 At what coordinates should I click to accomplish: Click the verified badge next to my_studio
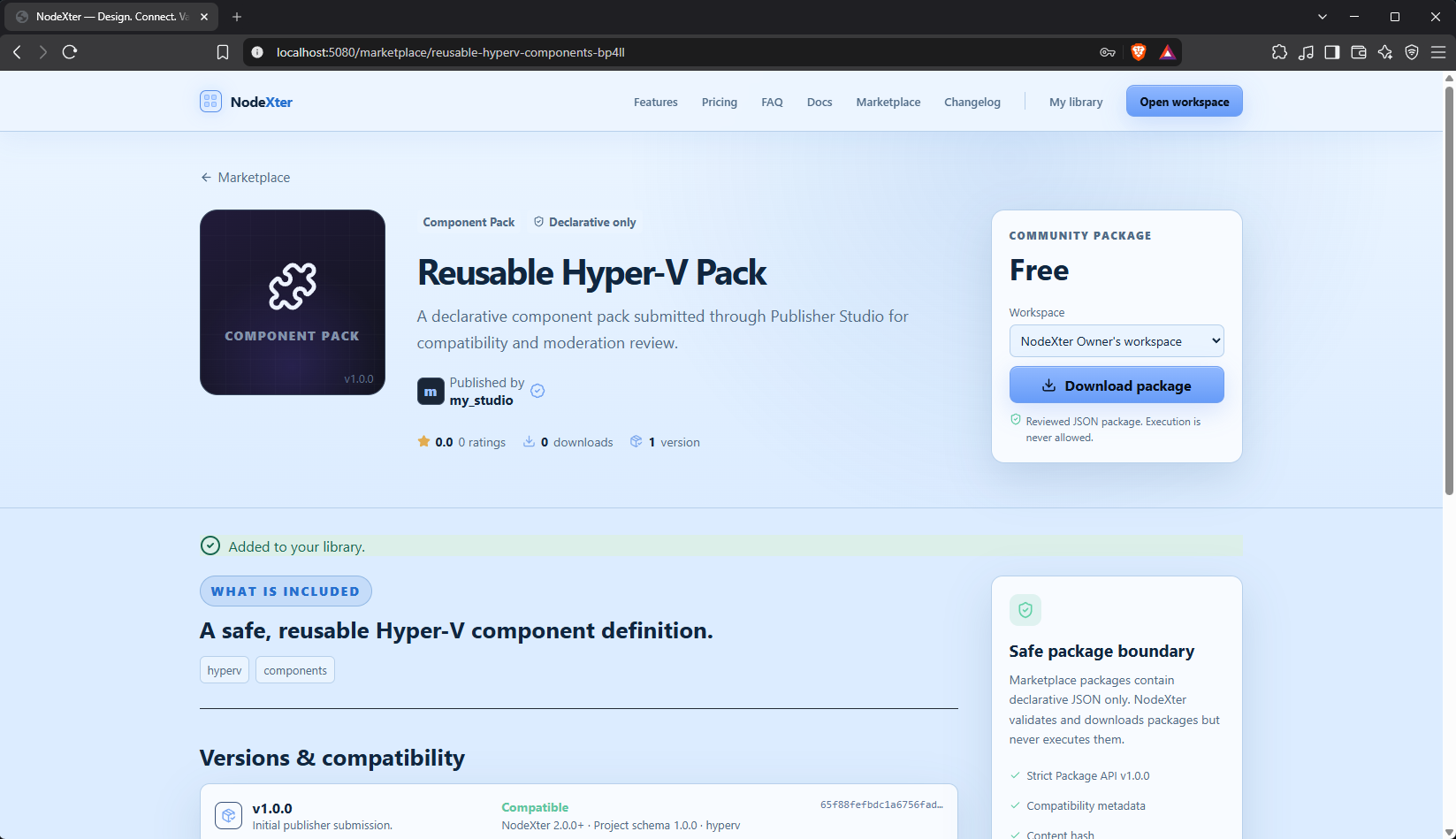[x=537, y=391]
